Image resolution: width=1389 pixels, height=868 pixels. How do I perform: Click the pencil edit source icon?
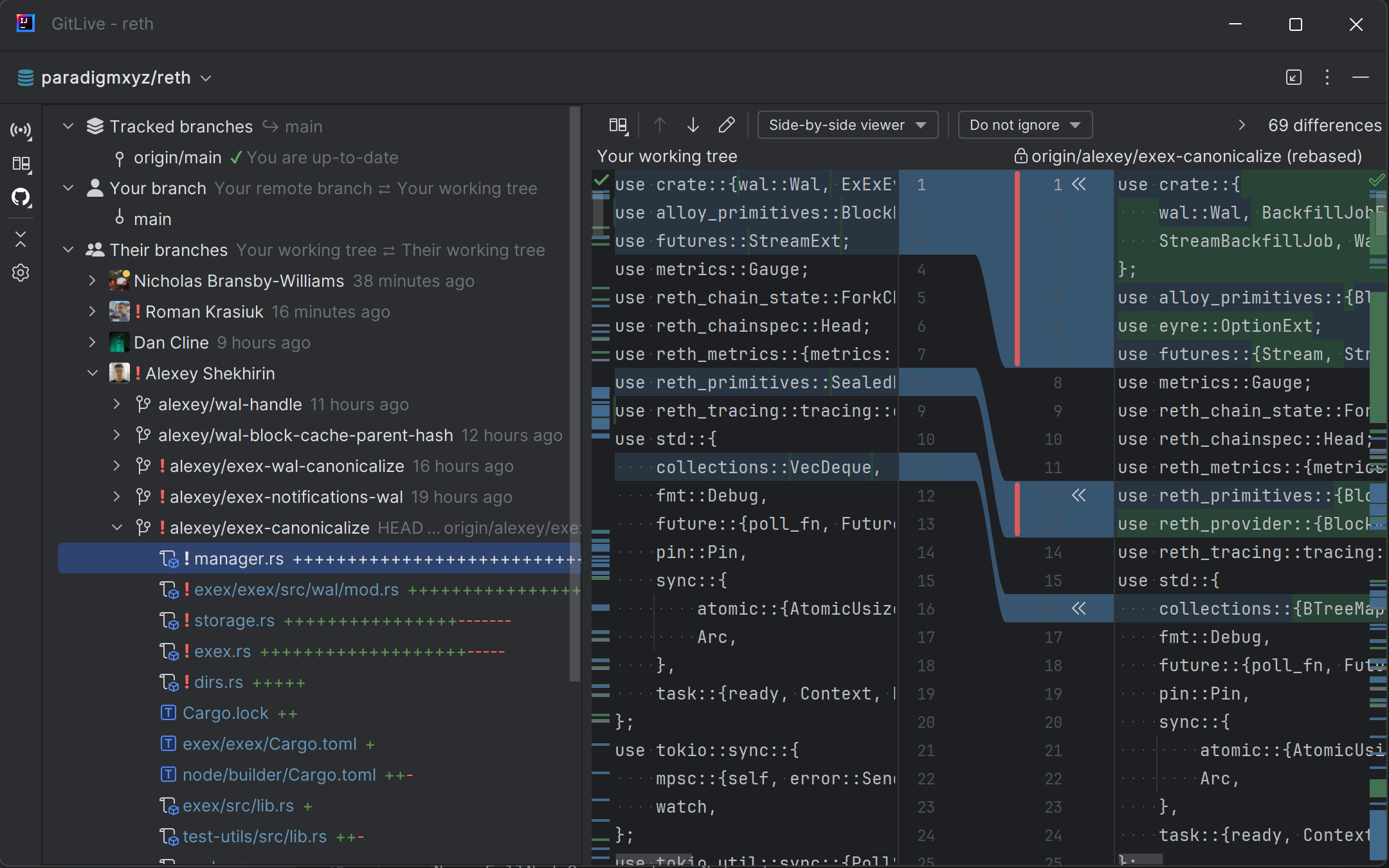point(727,125)
